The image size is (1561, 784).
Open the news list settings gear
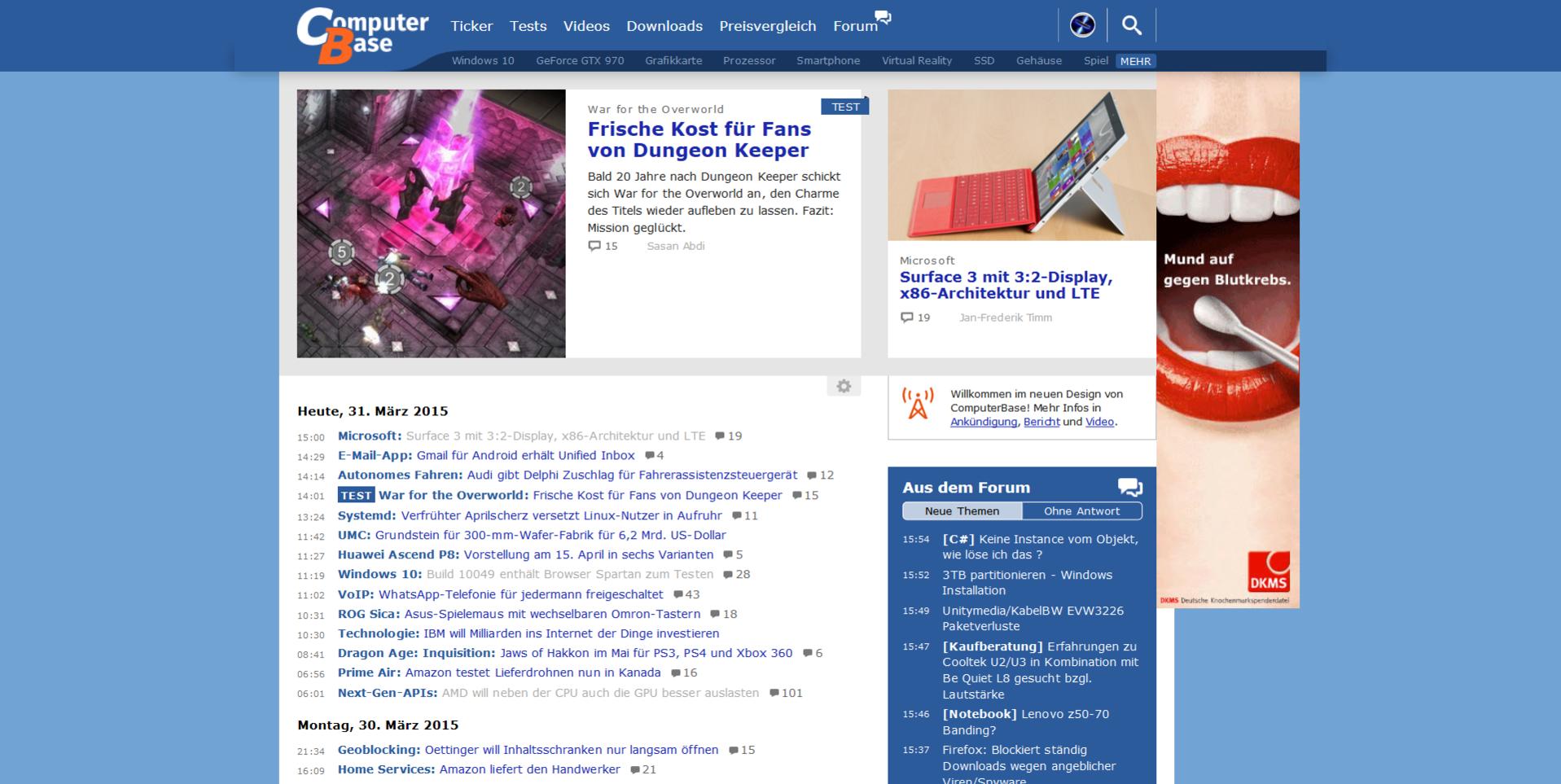pyautogui.click(x=844, y=386)
